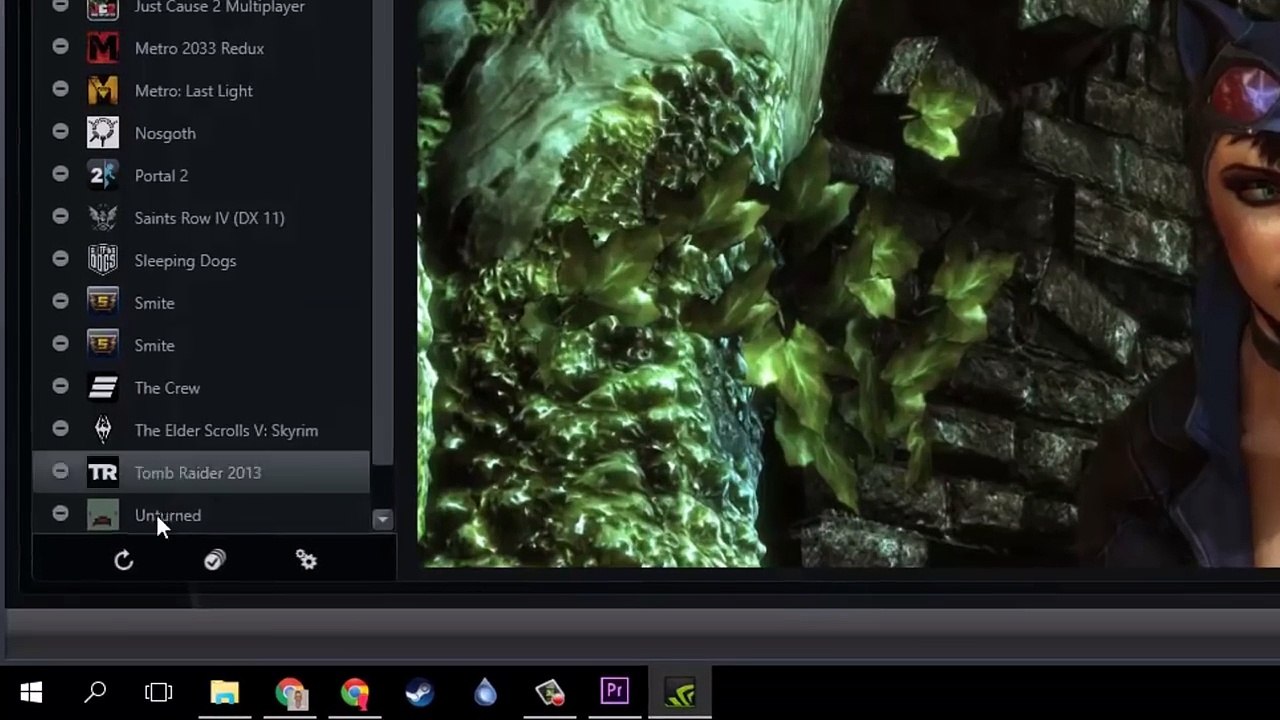This screenshot has height=720, width=1280.
Task: Click The Crew game icon
Action: [103, 388]
